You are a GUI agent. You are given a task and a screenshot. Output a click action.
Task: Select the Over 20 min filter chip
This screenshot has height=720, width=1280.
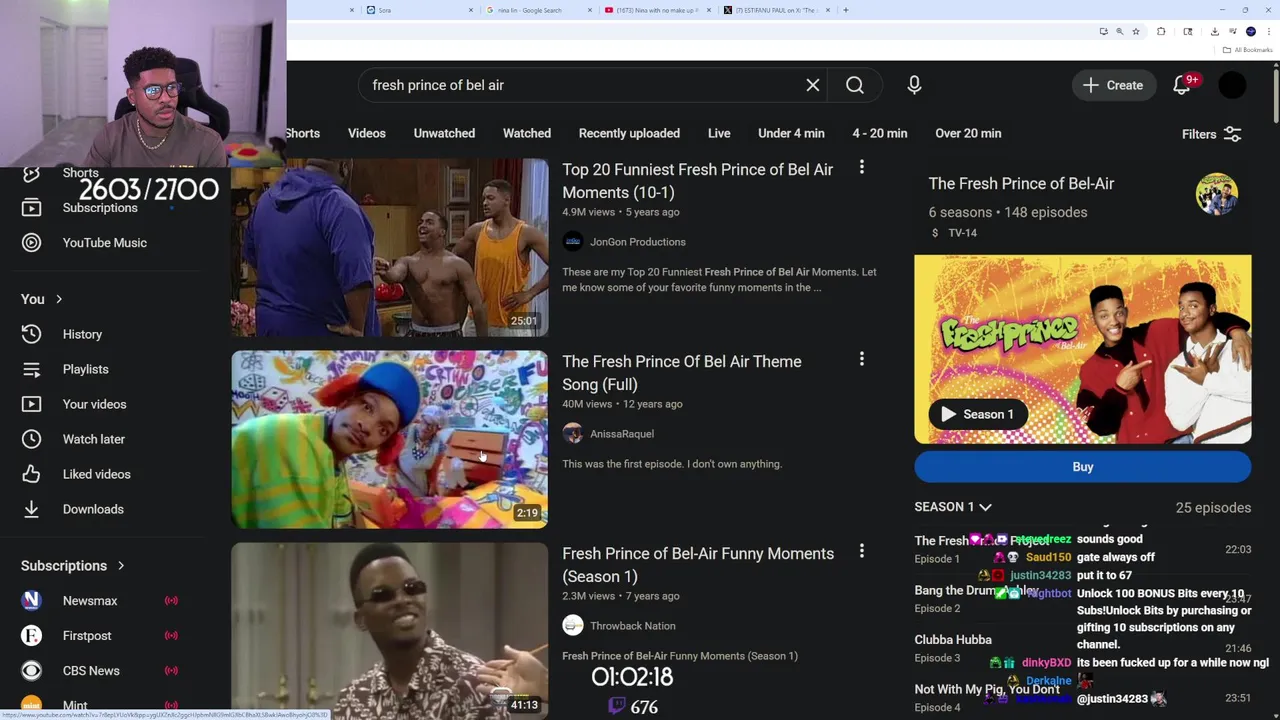tap(968, 133)
